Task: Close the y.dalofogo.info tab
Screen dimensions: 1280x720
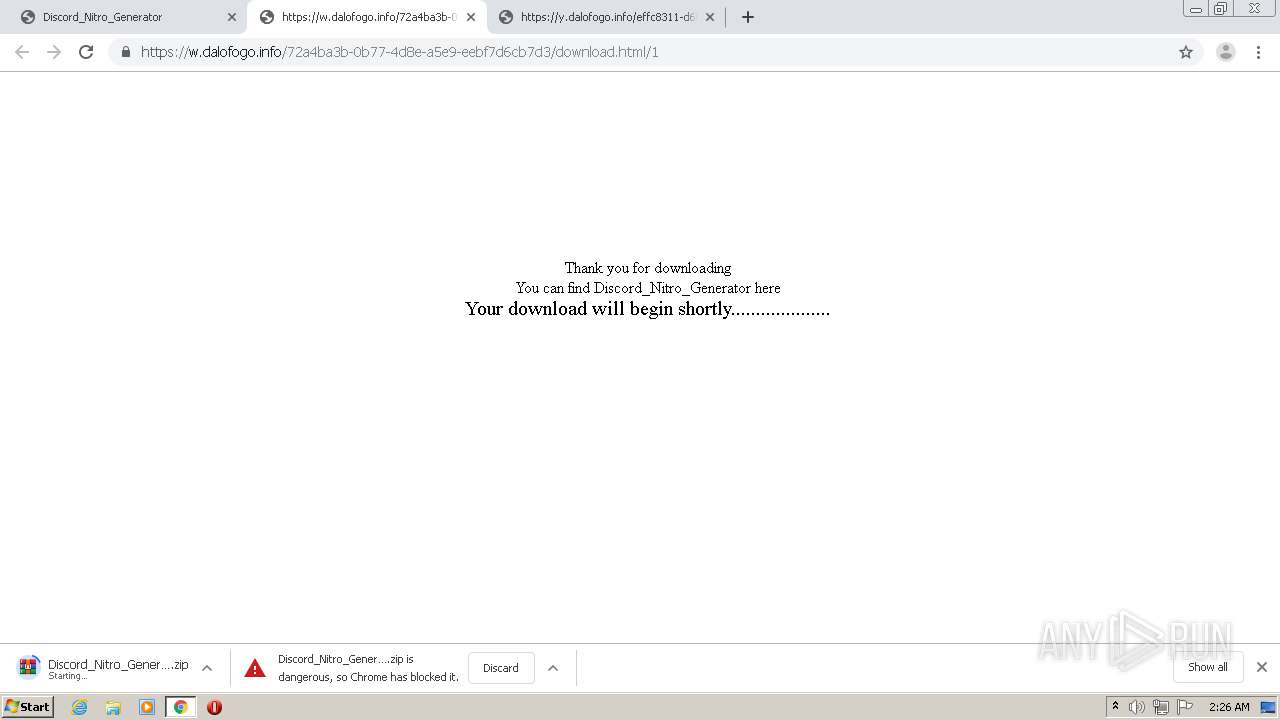Action: [x=710, y=17]
